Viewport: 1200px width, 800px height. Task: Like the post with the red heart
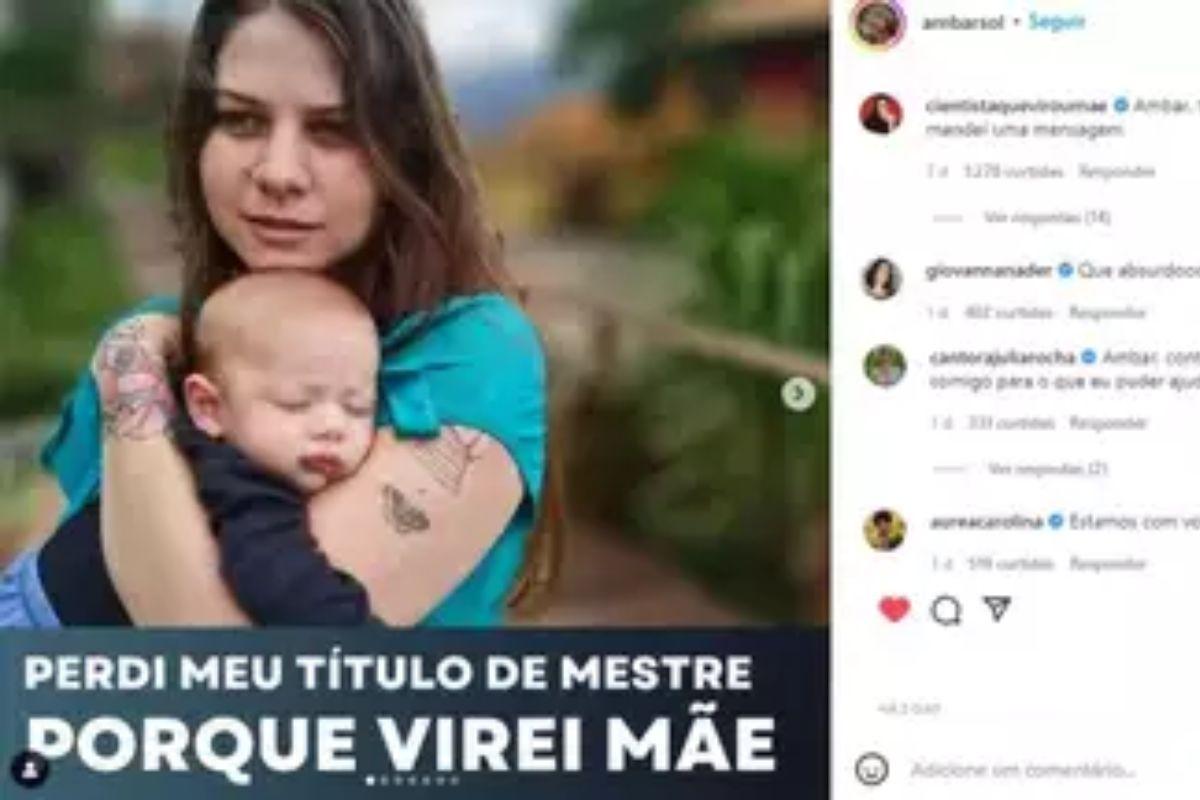(x=894, y=609)
